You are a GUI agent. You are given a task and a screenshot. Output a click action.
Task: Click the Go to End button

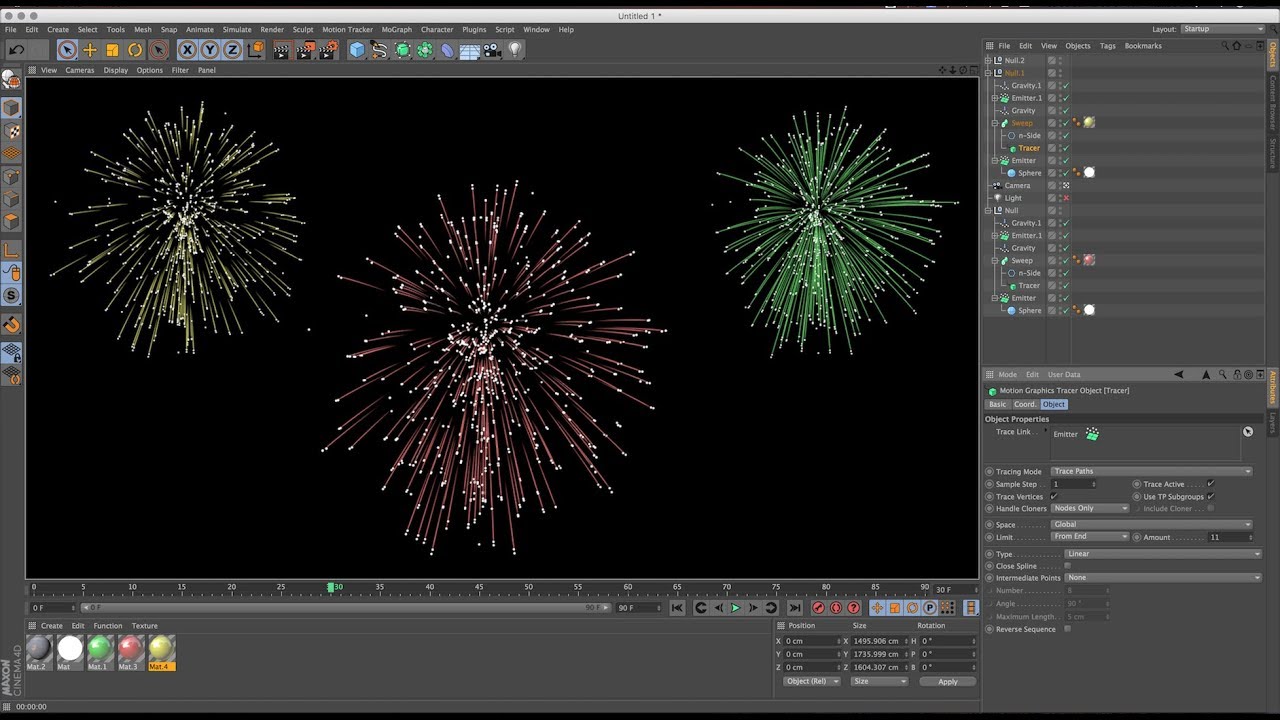pos(795,607)
